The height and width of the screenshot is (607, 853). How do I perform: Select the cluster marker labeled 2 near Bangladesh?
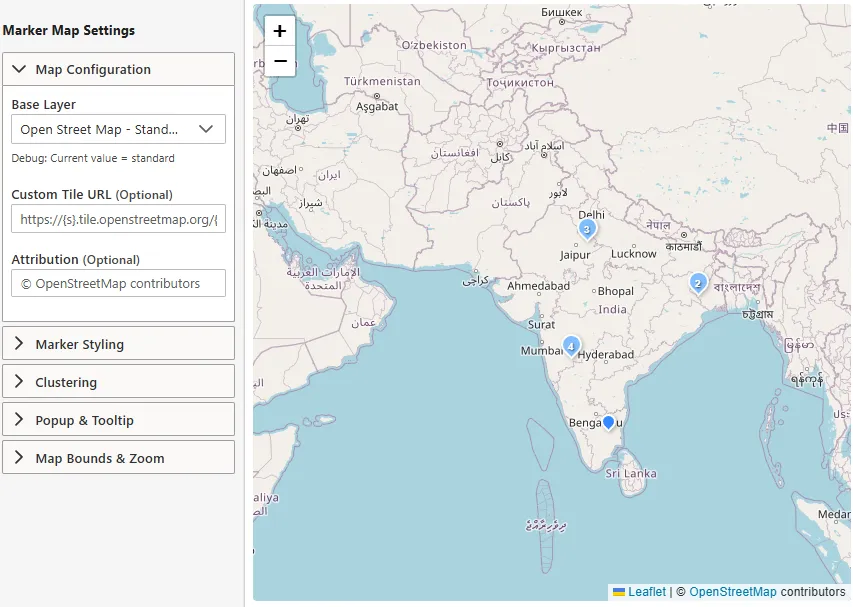click(x=697, y=283)
